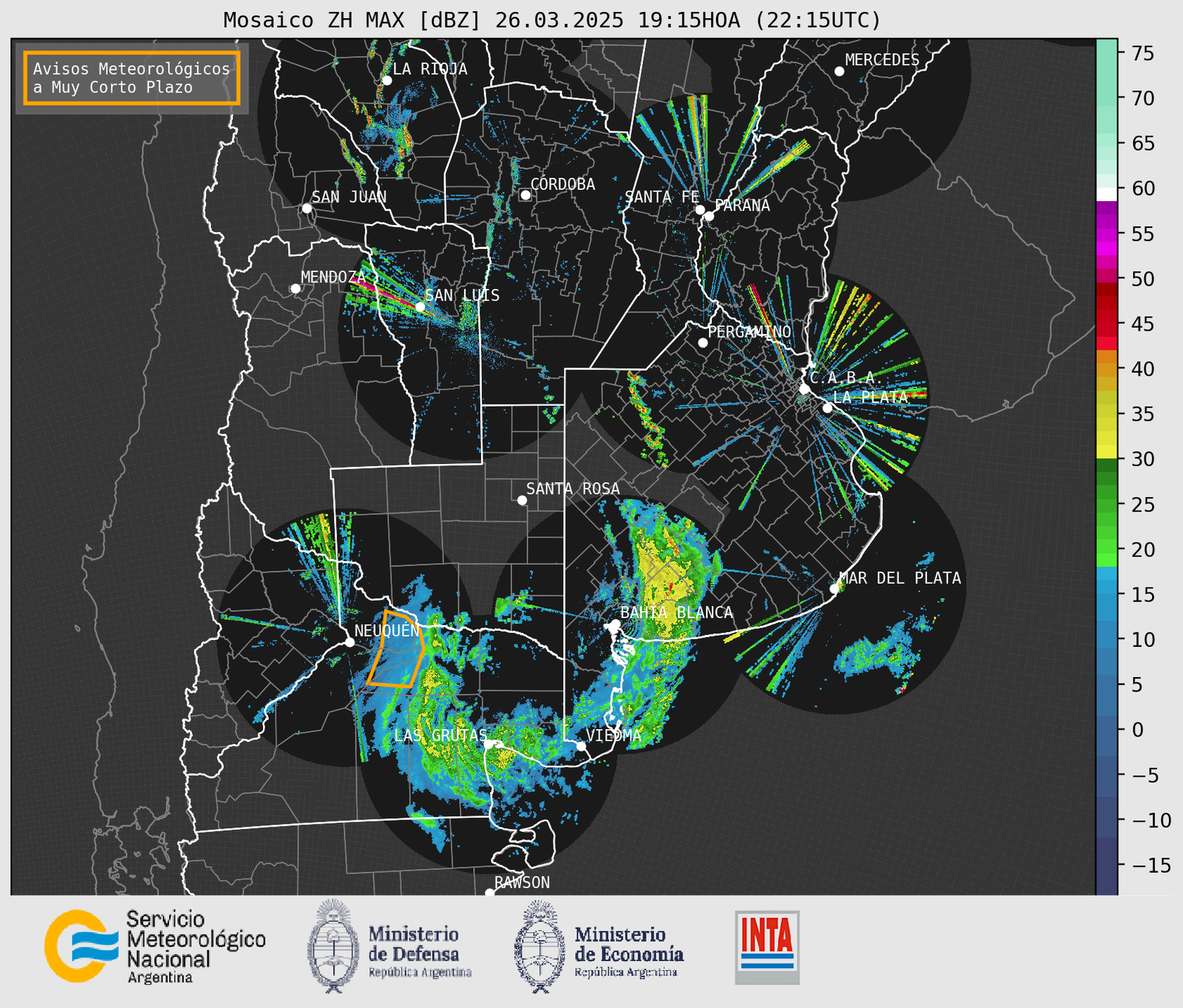
Task: Click the SAN JUAN city label
Action: click(x=349, y=197)
